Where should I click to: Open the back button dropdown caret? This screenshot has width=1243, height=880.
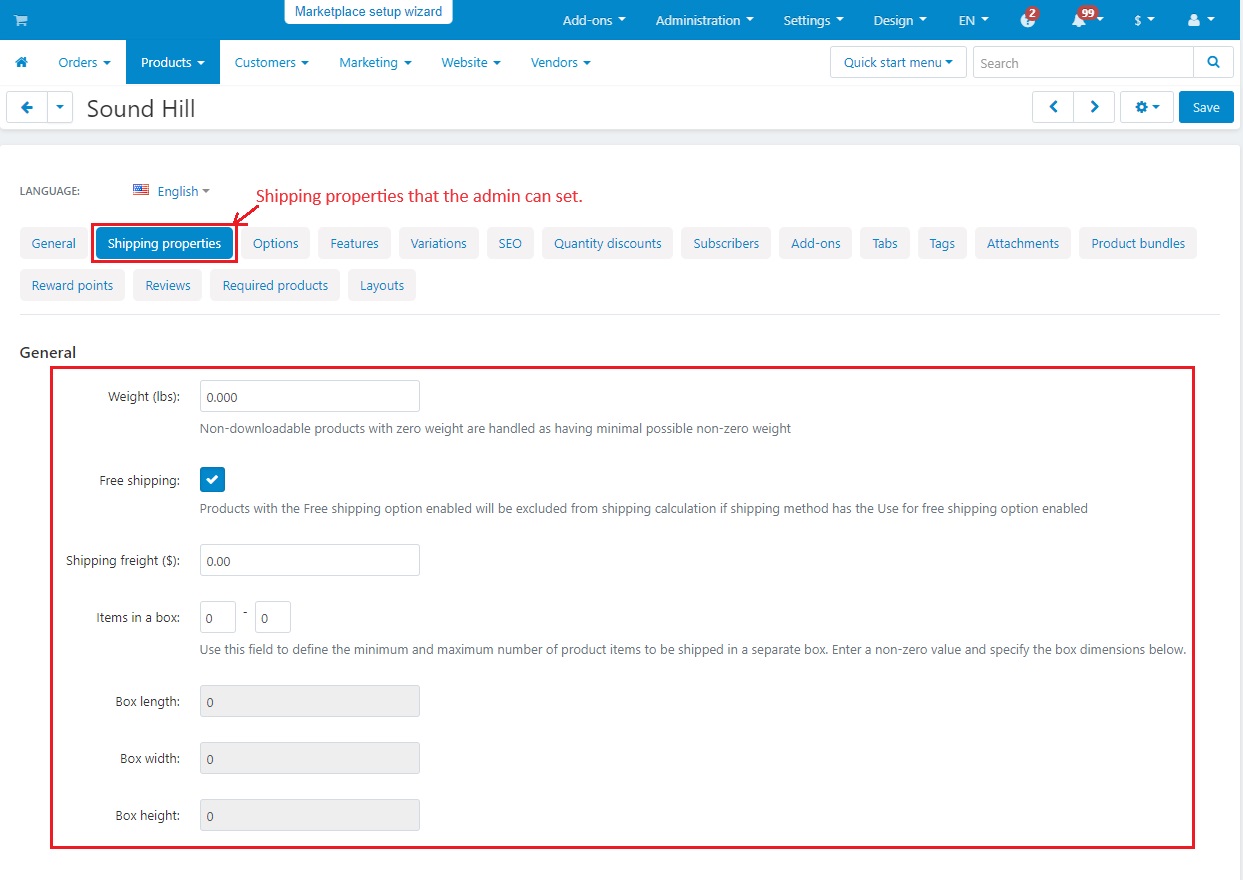tap(60, 107)
